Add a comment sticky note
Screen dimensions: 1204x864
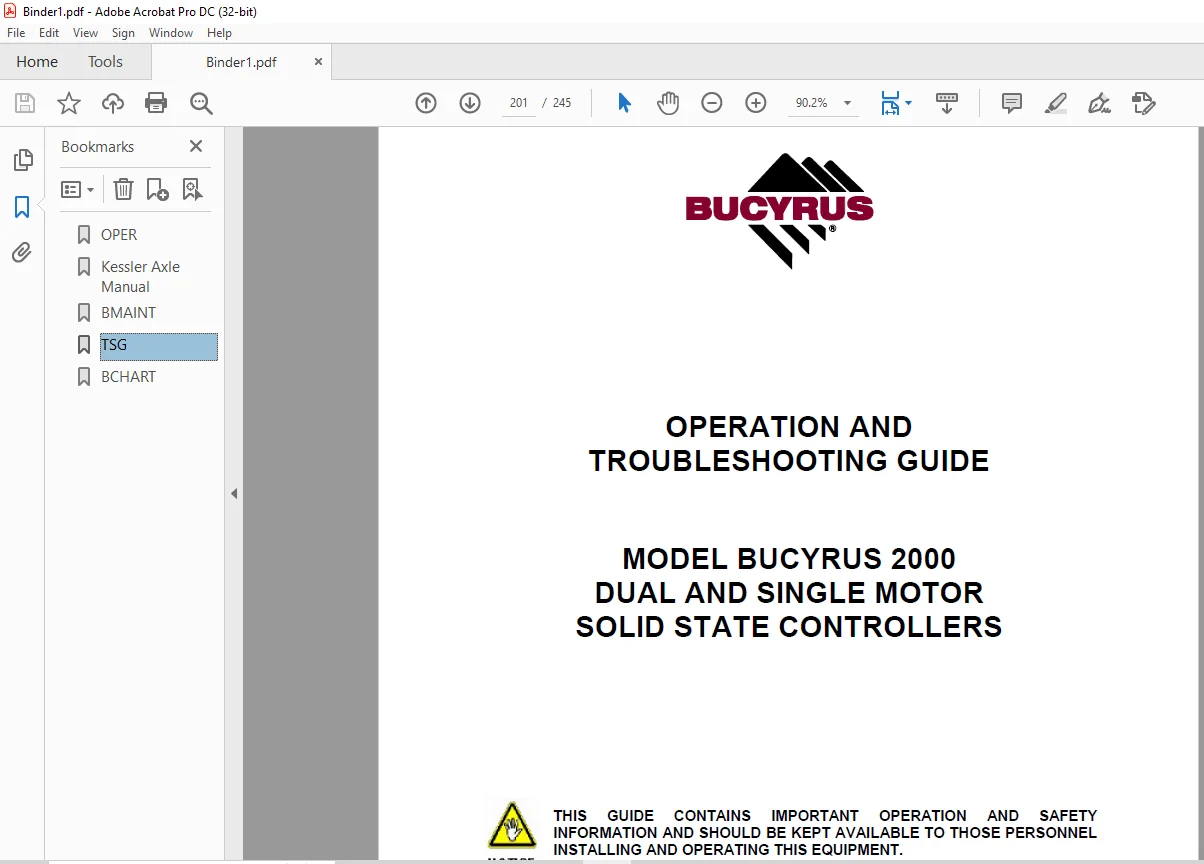point(1011,103)
